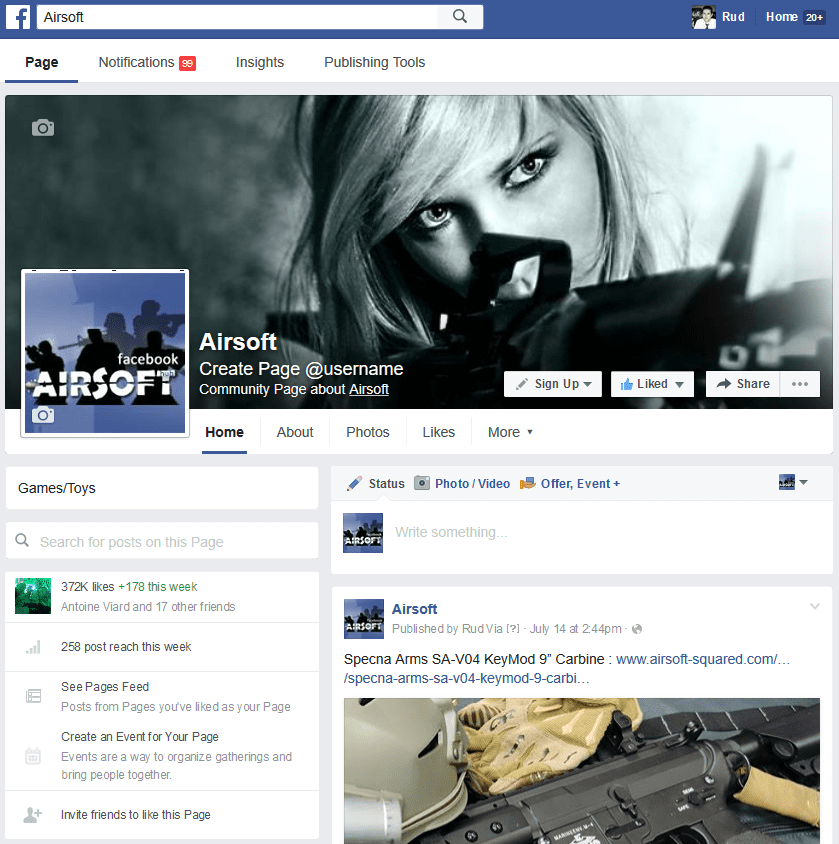Image resolution: width=839 pixels, height=844 pixels.
Task: Select the Status pencil icon
Action: [x=355, y=483]
